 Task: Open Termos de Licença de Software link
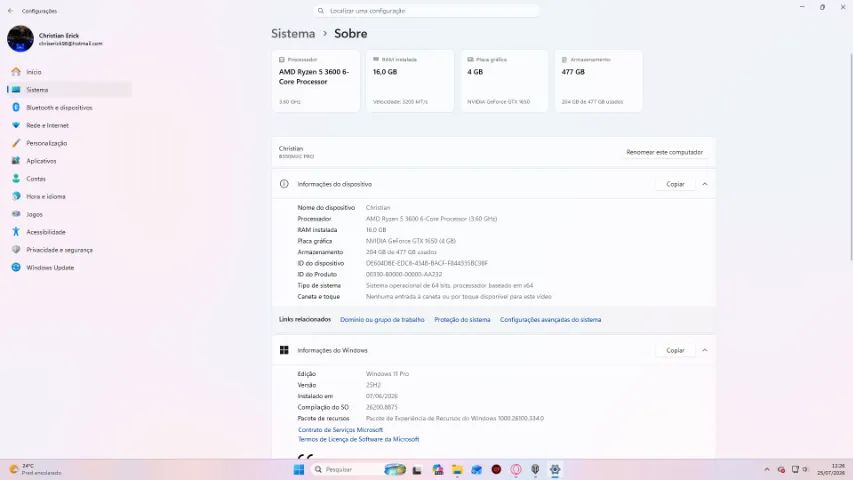coord(358,439)
